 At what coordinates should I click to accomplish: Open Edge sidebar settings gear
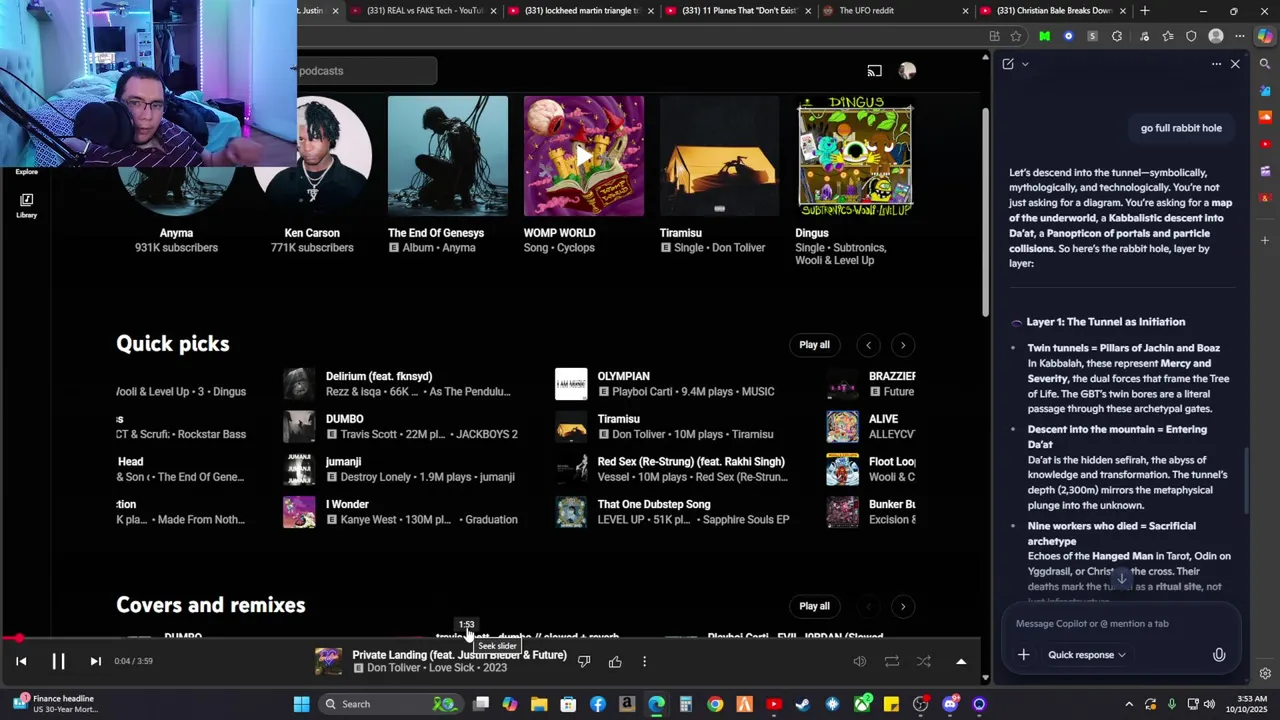point(1265,673)
